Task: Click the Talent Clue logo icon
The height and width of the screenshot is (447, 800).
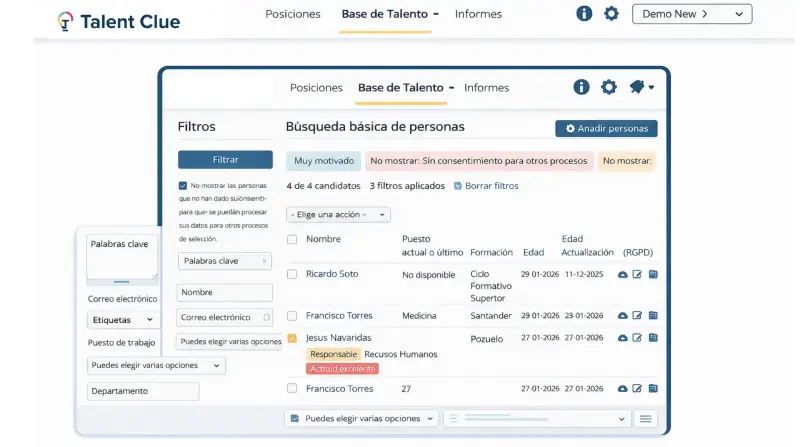Action: [x=65, y=21]
